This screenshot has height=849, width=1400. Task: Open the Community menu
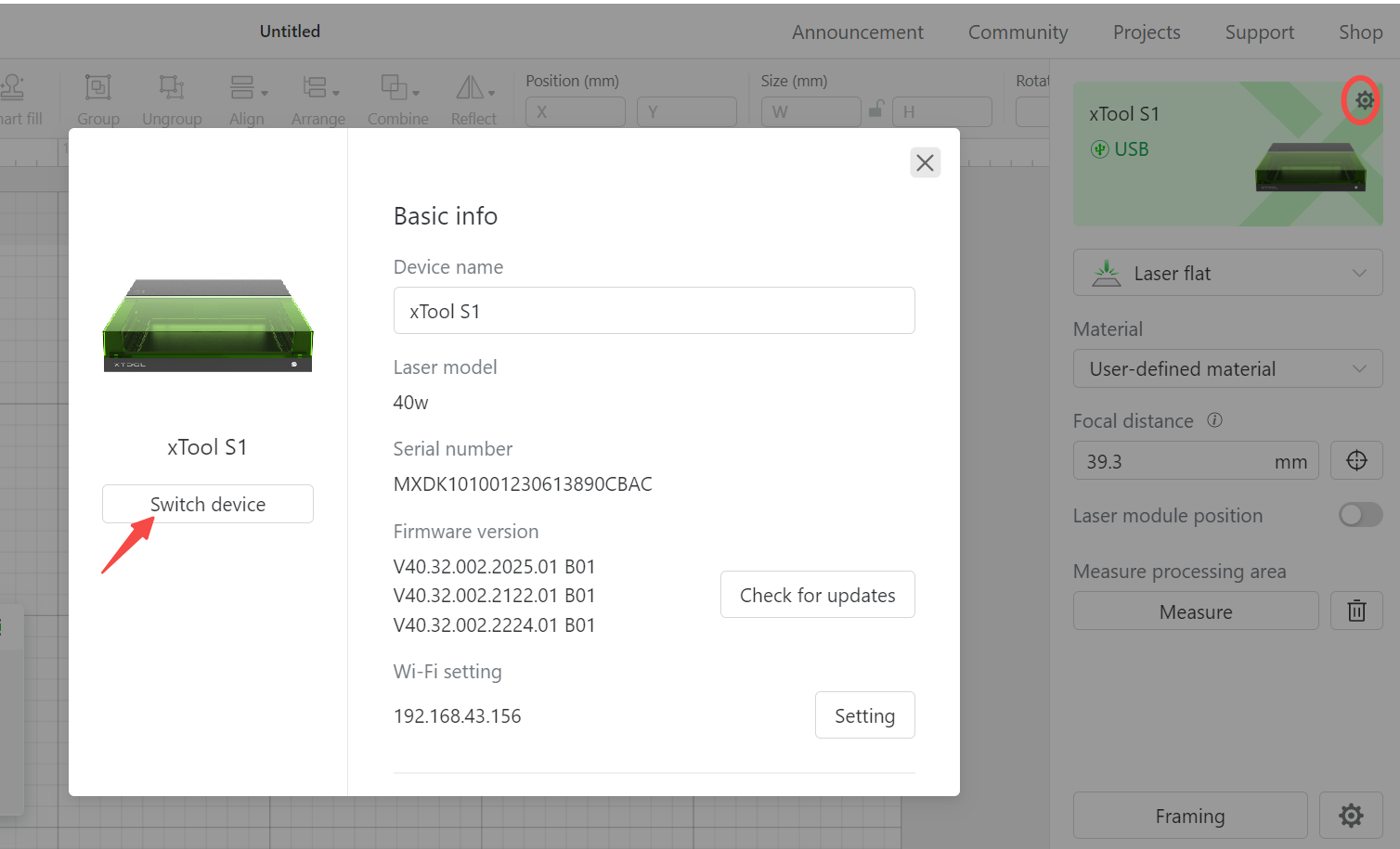[x=1018, y=32]
